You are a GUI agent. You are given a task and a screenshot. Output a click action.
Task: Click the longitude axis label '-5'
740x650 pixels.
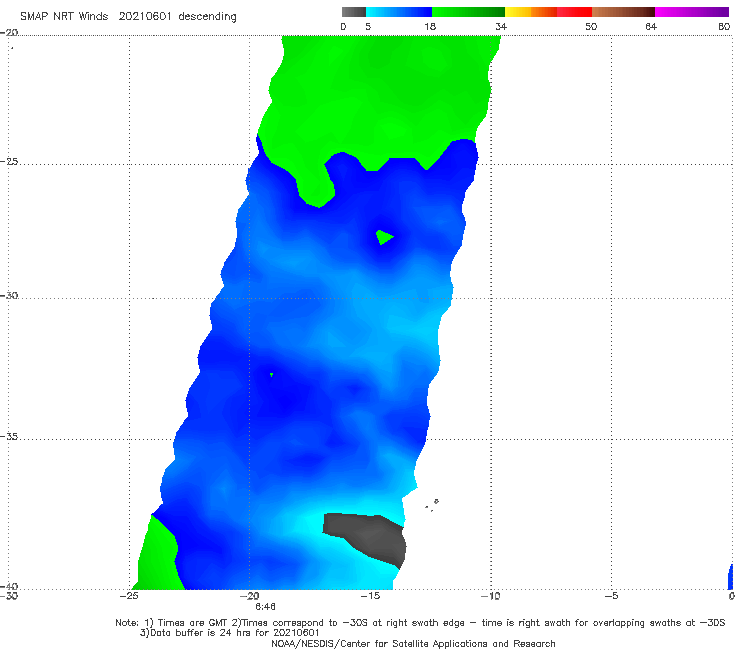611,596
